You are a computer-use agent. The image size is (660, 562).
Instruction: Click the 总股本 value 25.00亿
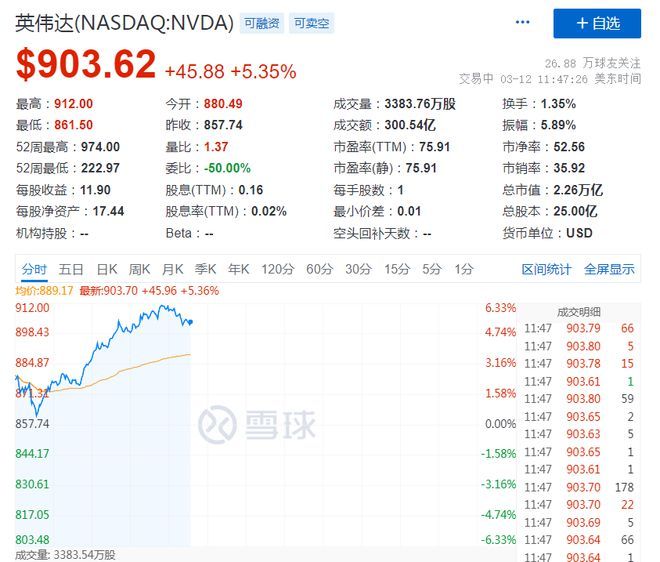575,211
